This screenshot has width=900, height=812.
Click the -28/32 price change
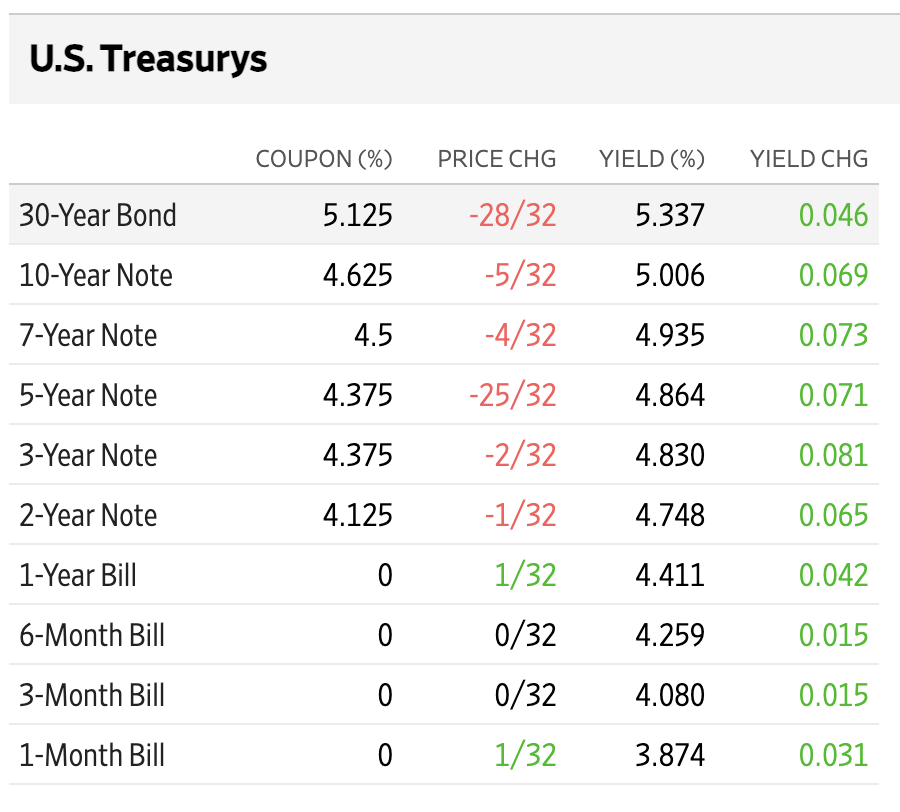tap(513, 215)
